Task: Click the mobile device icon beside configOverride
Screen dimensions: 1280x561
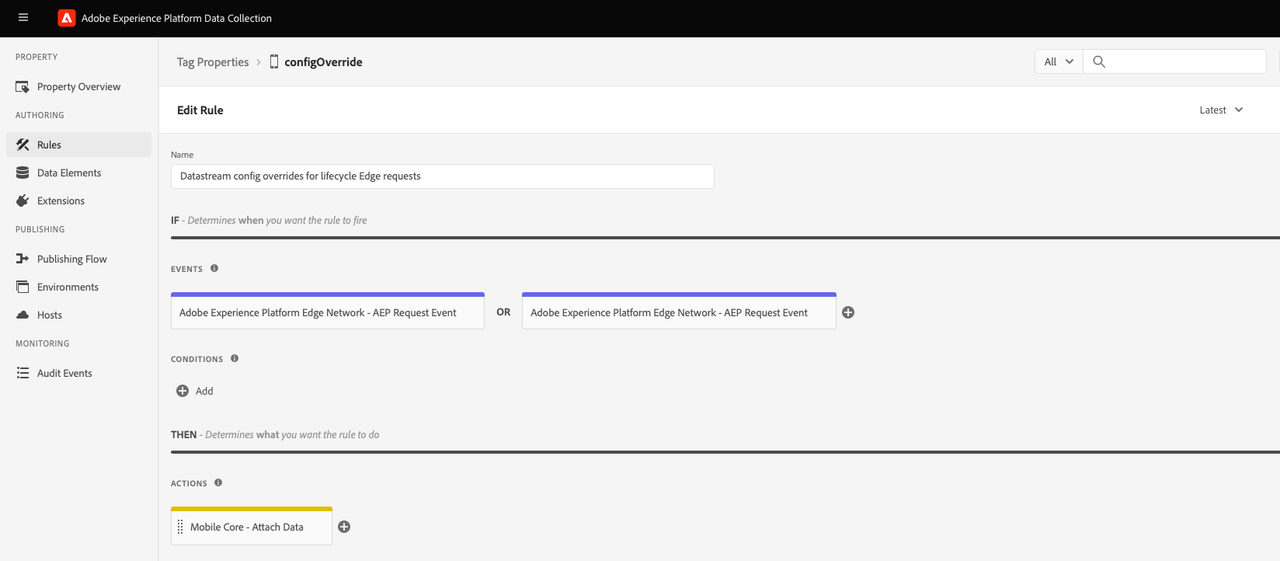Action: point(274,62)
